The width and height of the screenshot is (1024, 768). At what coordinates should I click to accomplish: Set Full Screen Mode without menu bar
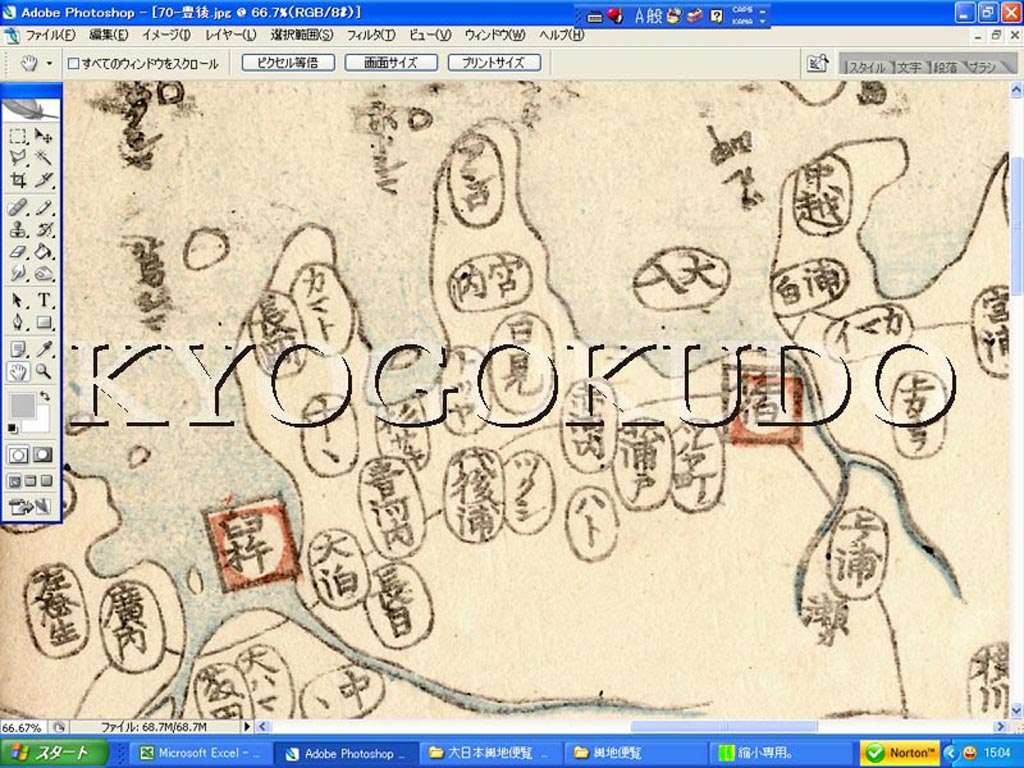coord(46,481)
